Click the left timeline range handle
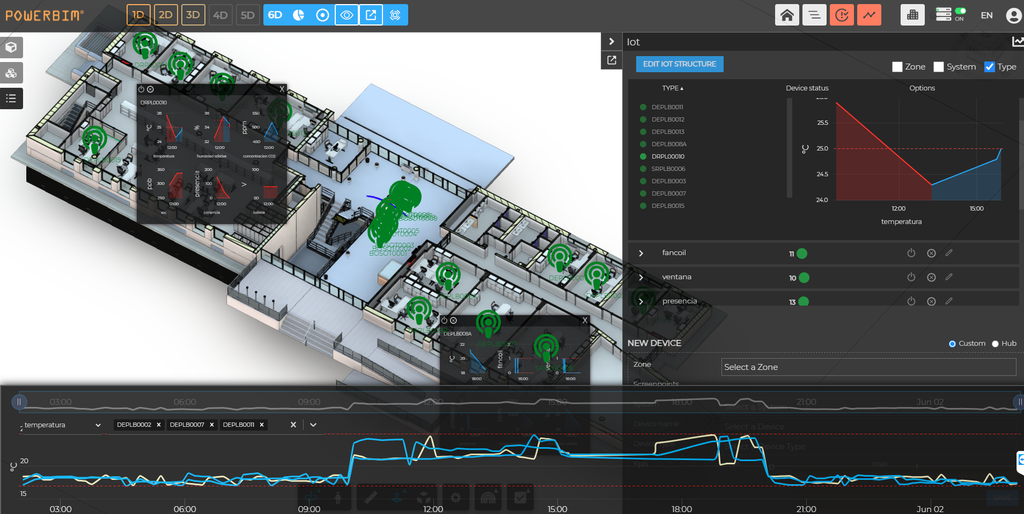This screenshot has height=514, width=1024. tap(20, 402)
